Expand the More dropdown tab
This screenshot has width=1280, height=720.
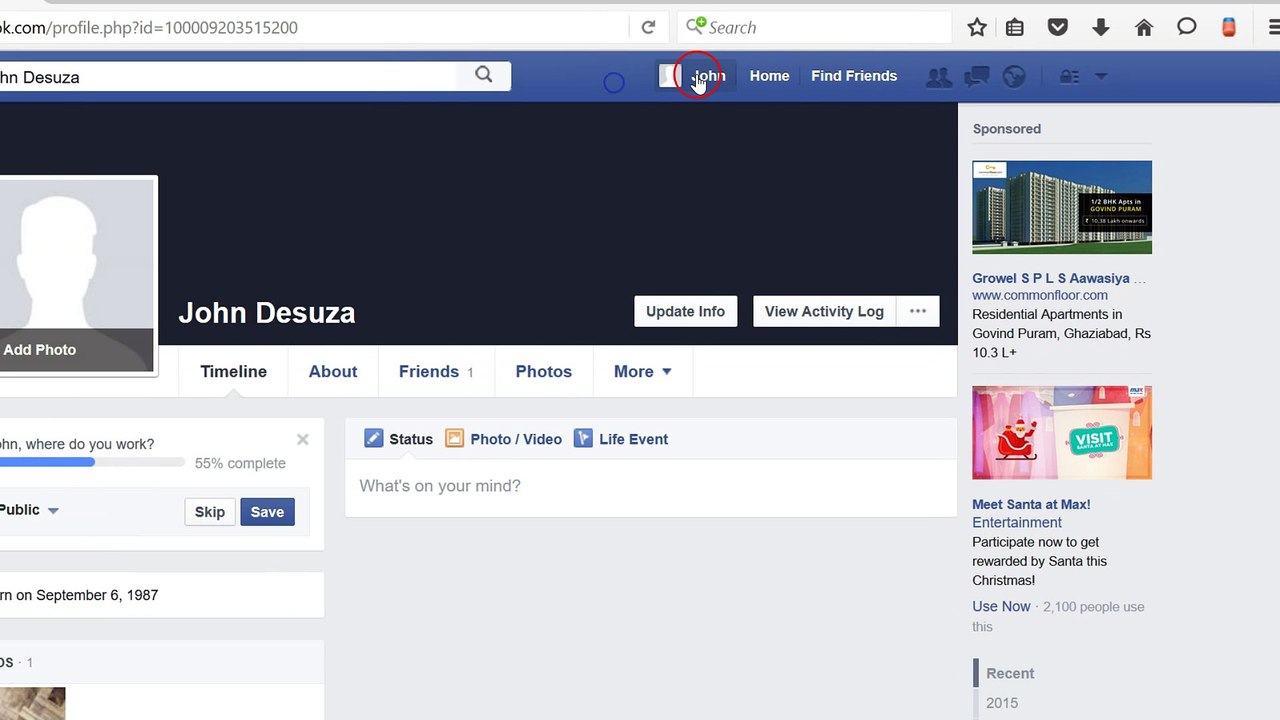tap(643, 371)
